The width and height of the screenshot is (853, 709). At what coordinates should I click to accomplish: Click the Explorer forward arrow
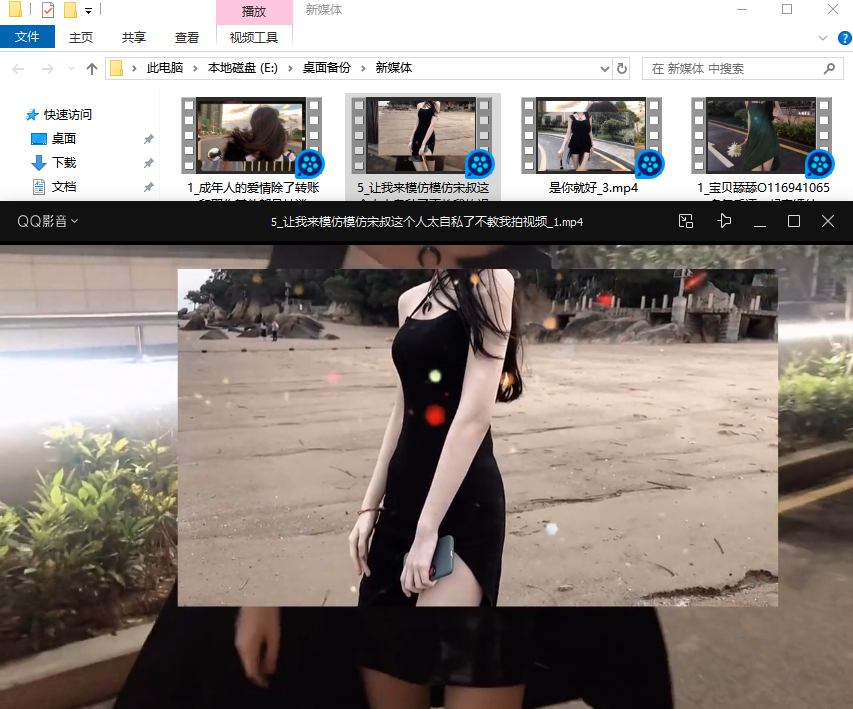[x=48, y=69]
